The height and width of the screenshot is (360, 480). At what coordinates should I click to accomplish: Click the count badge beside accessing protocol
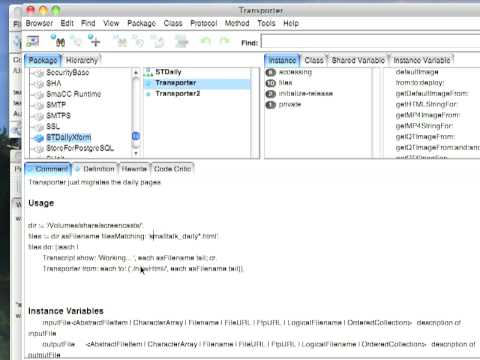[270, 72]
